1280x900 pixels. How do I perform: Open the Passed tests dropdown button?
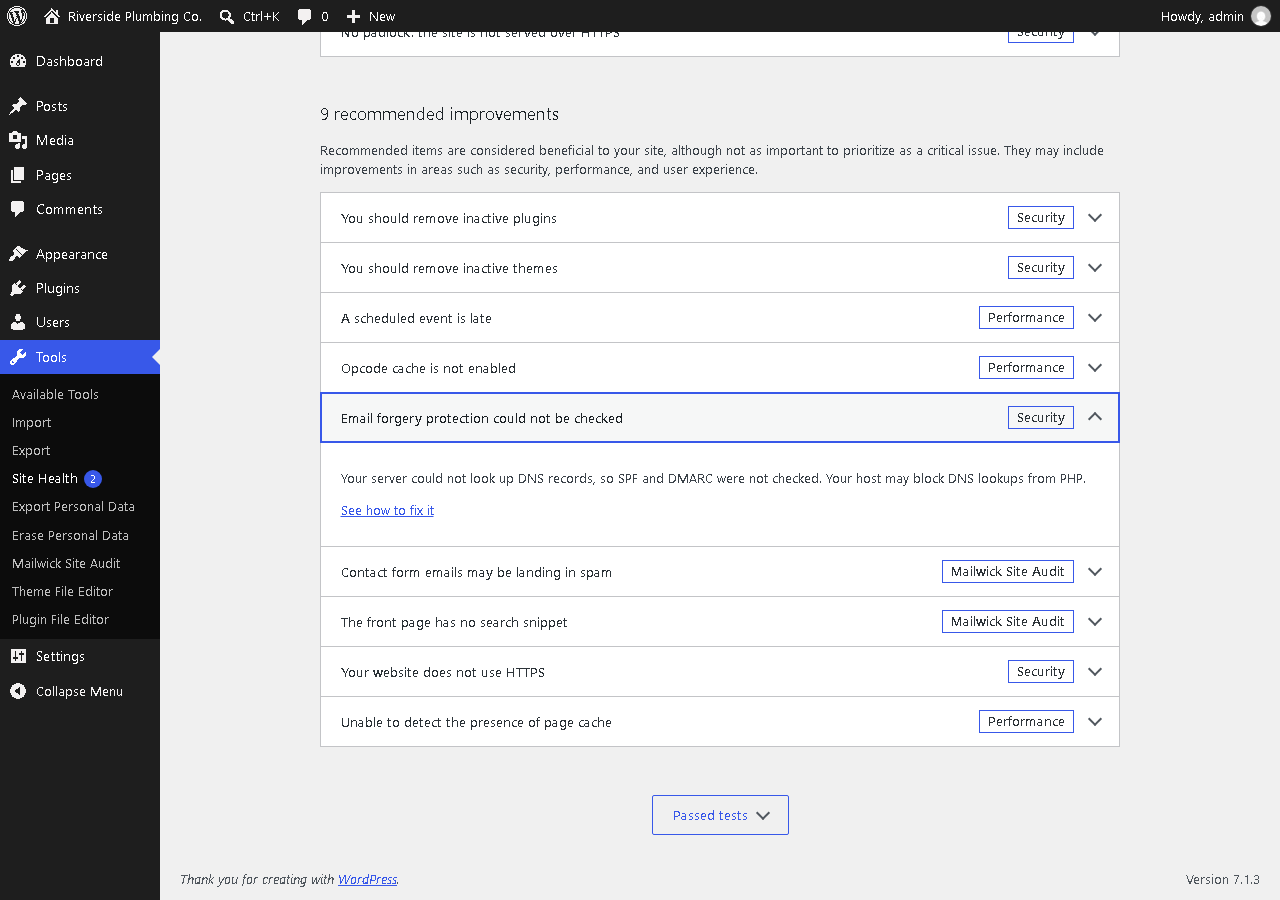[720, 815]
